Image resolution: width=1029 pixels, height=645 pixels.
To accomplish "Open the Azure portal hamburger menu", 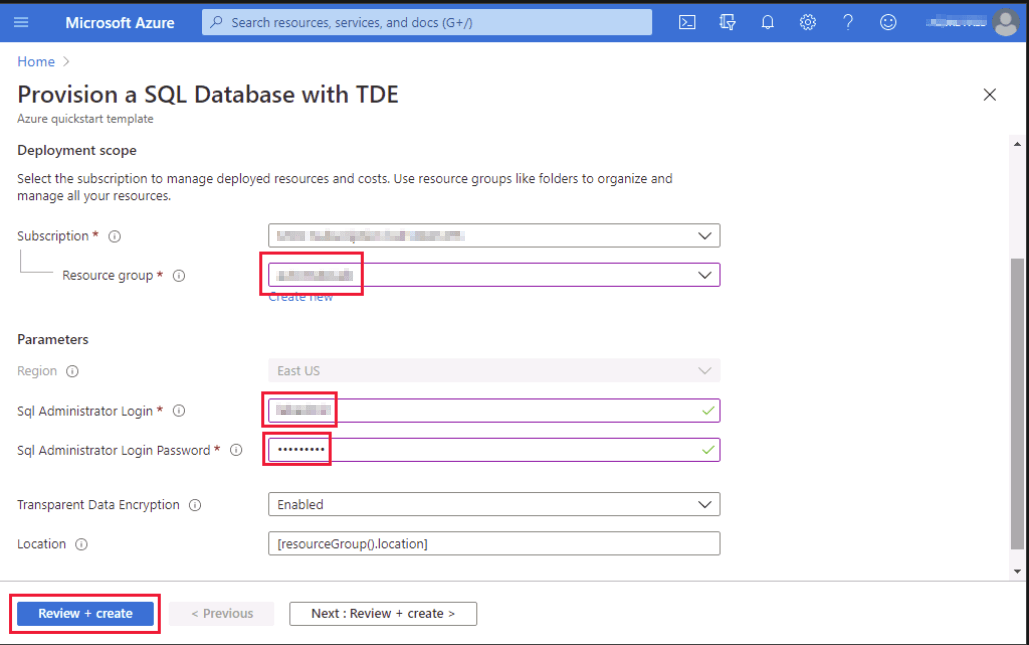I will (22, 22).
